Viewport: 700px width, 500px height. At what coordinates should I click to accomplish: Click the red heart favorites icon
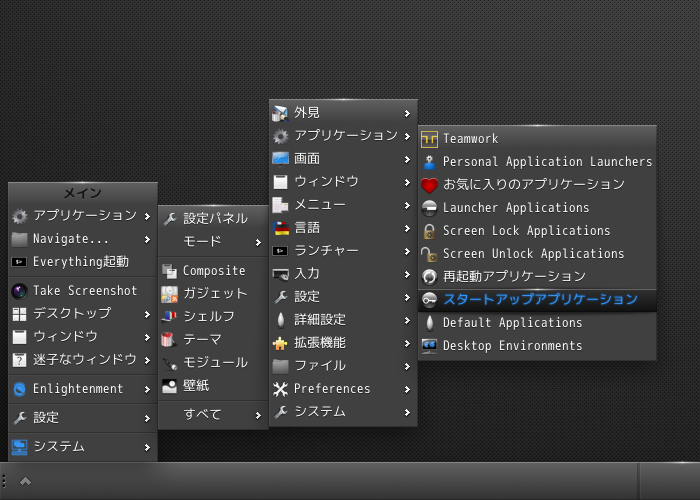pos(429,185)
